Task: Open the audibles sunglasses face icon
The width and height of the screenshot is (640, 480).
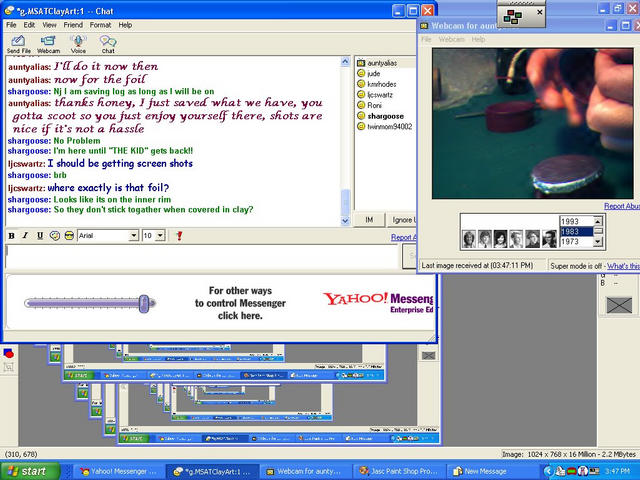Action: [x=69, y=236]
